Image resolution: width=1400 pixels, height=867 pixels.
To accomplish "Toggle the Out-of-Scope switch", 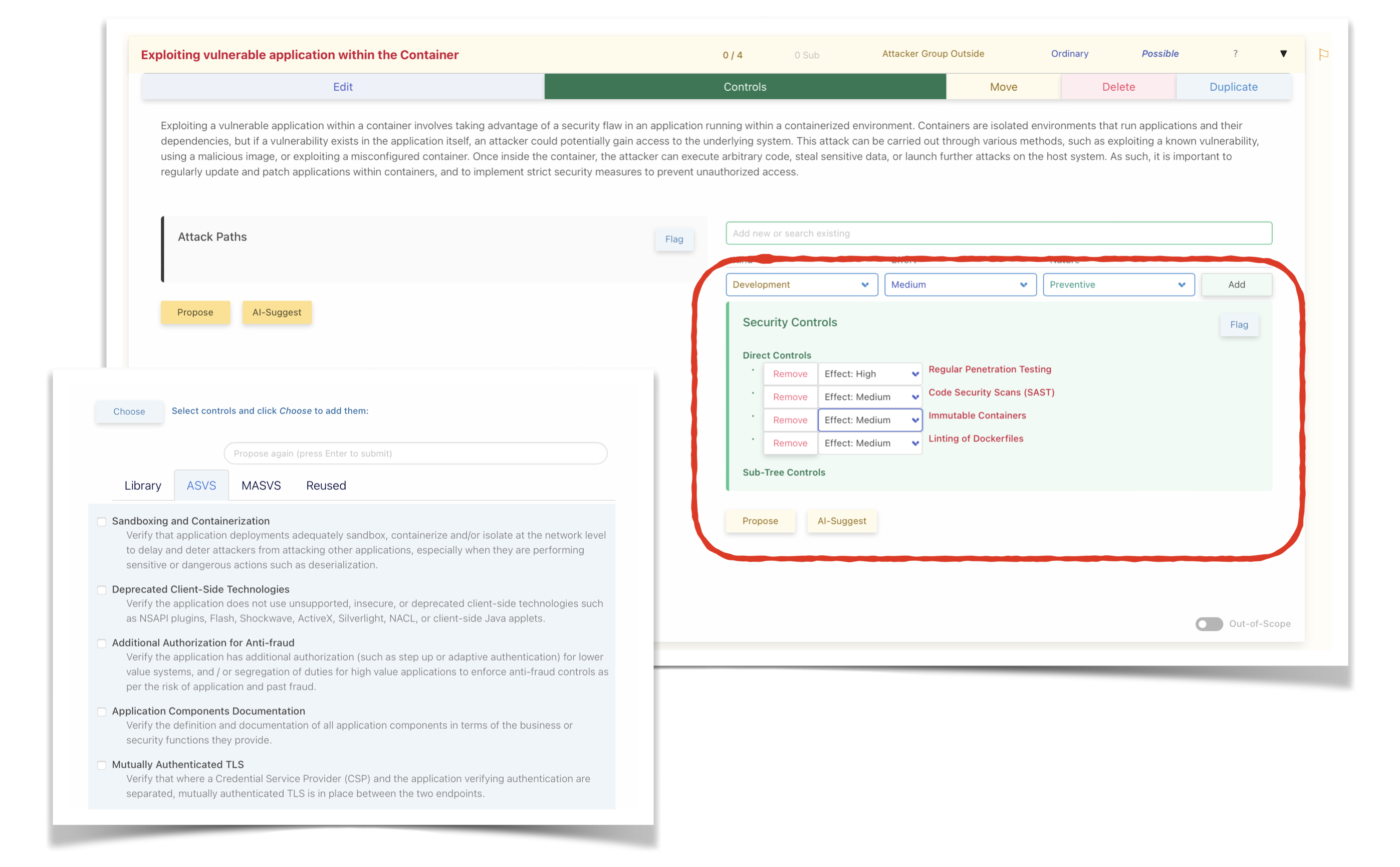I will (1209, 623).
